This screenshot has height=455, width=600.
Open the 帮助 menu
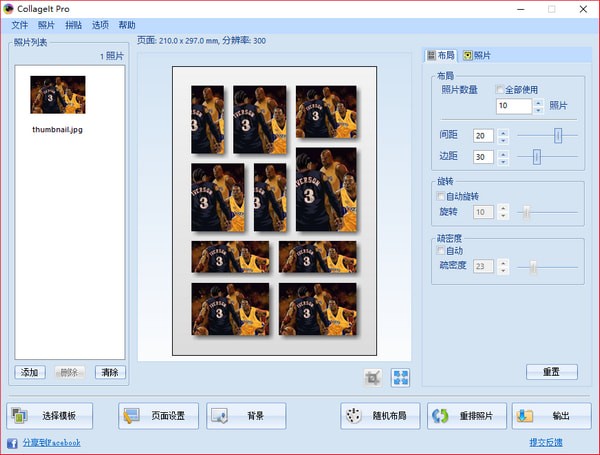pos(127,25)
